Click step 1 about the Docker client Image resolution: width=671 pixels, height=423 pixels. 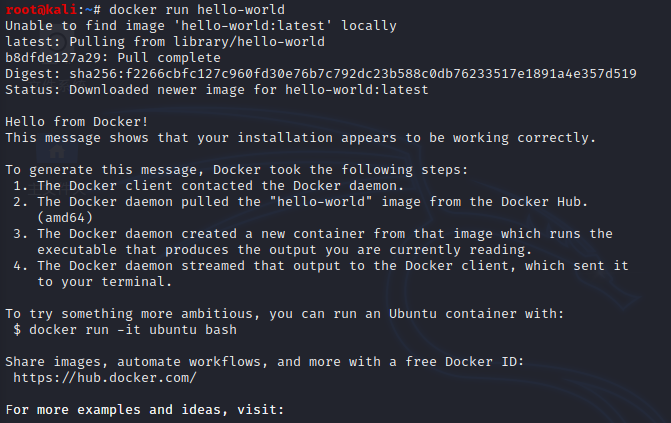pos(208,186)
